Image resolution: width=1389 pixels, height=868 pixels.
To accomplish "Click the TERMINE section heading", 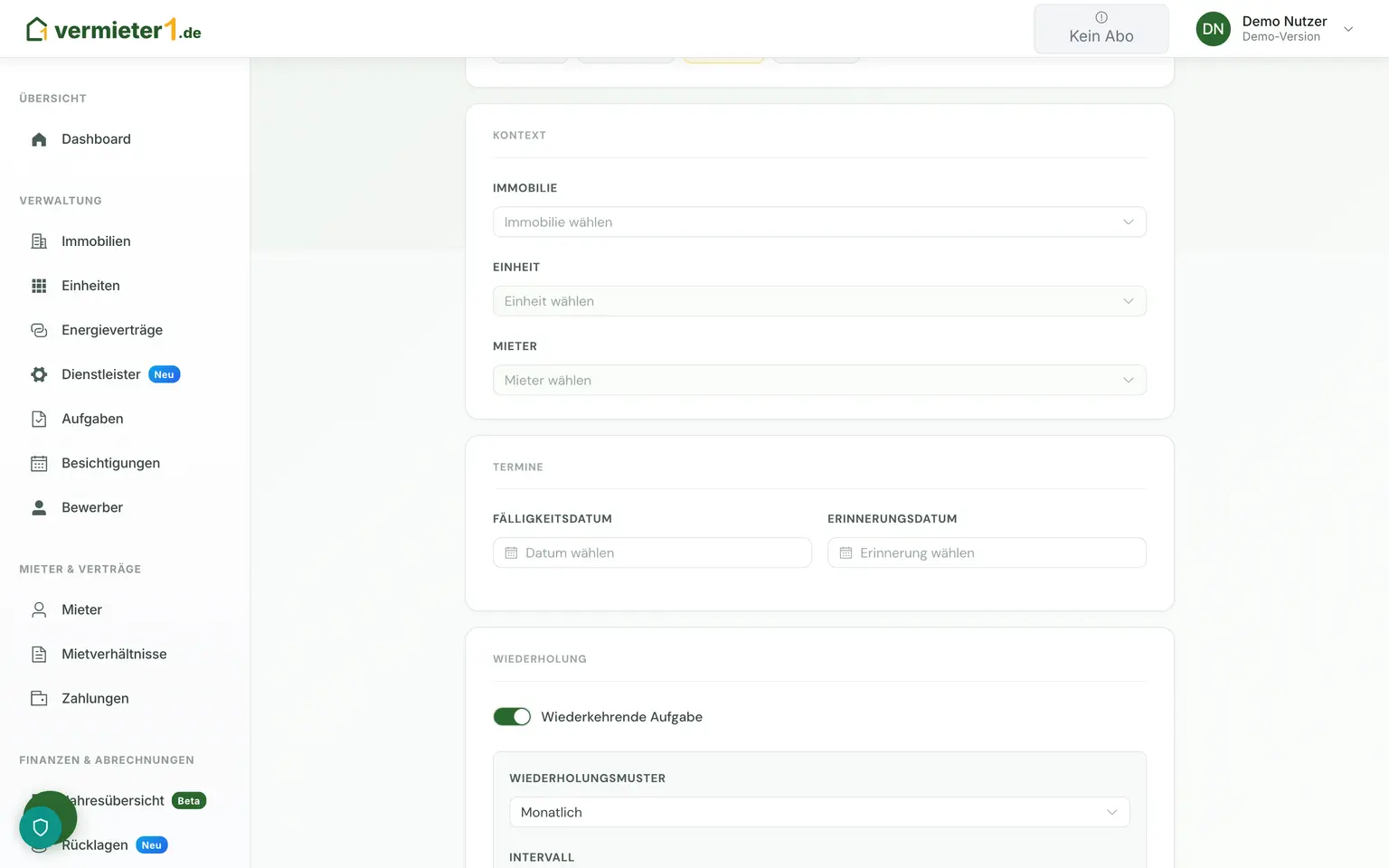I will (x=518, y=467).
